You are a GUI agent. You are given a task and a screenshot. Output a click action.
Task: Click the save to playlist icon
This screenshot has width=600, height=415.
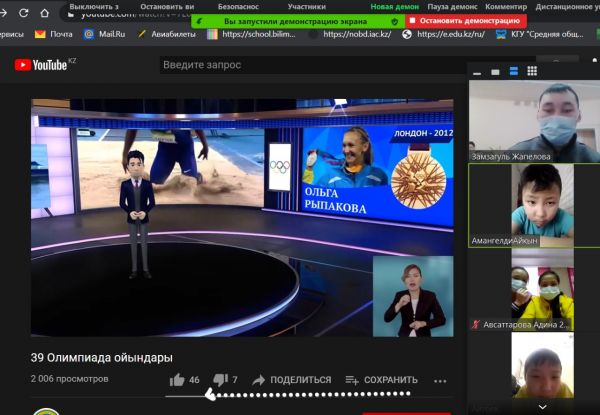(351, 379)
